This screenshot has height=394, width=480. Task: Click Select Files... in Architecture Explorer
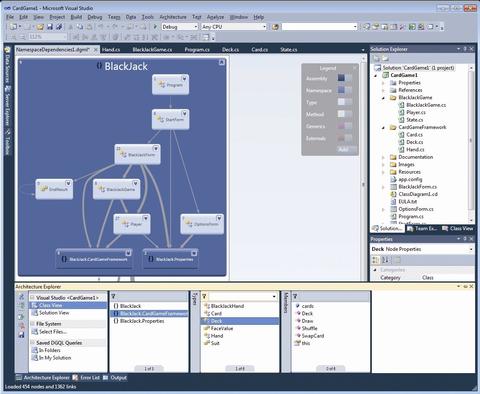[x=53, y=332]
